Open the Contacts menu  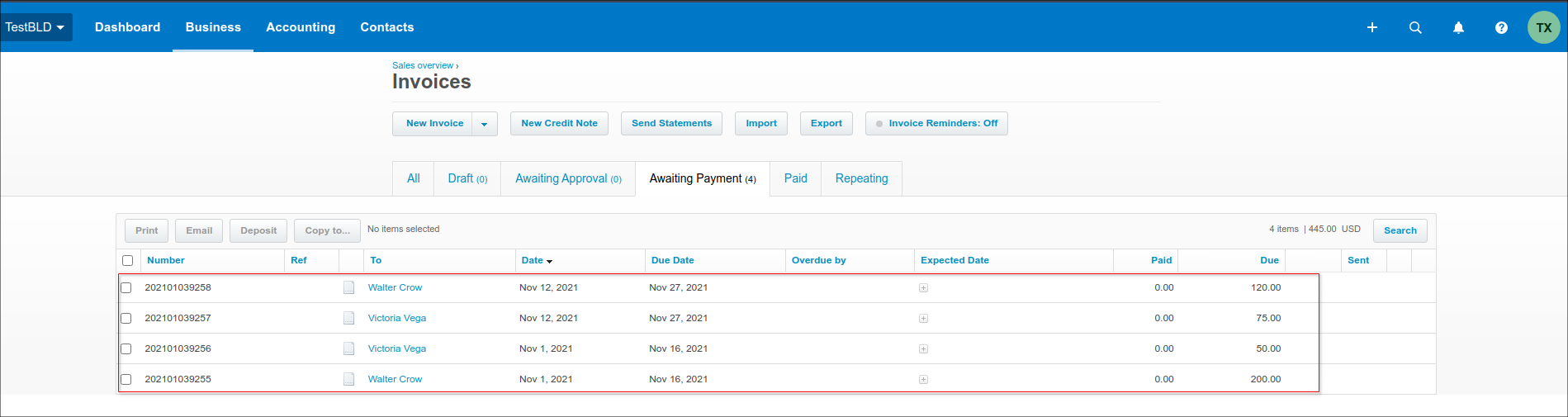pos(386,27)
